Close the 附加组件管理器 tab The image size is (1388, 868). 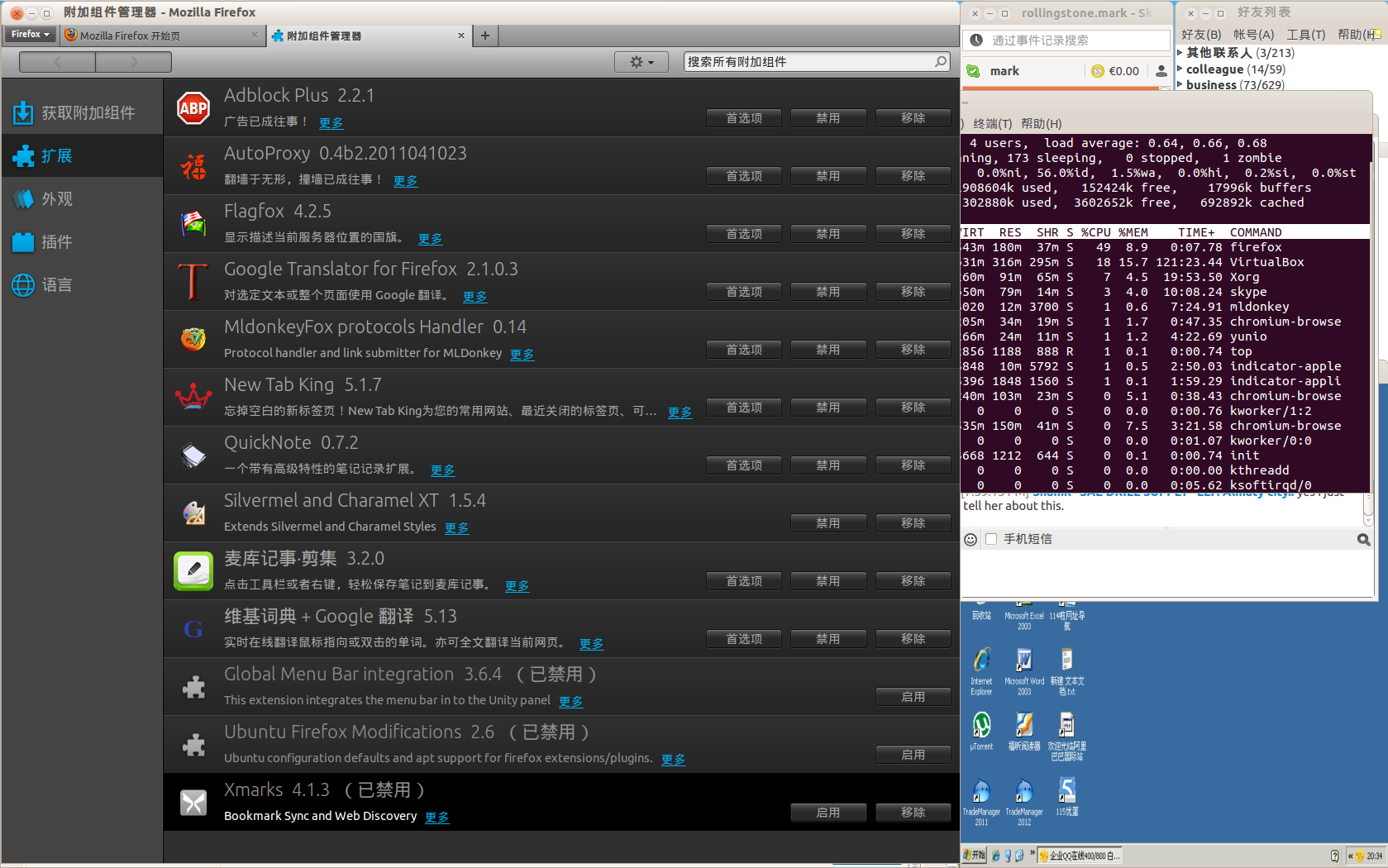[461, 36]
